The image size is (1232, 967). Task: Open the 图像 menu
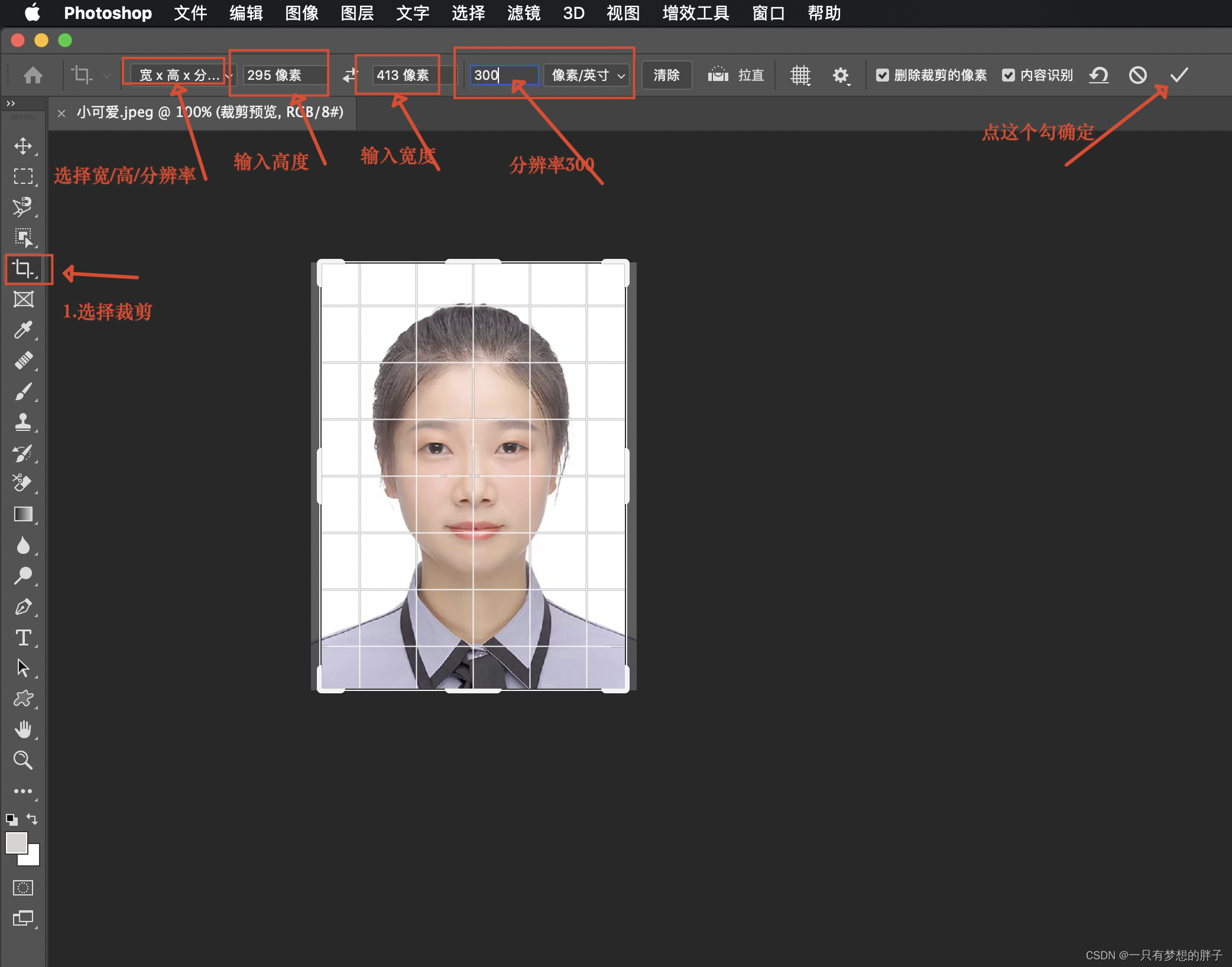[301, 13]
